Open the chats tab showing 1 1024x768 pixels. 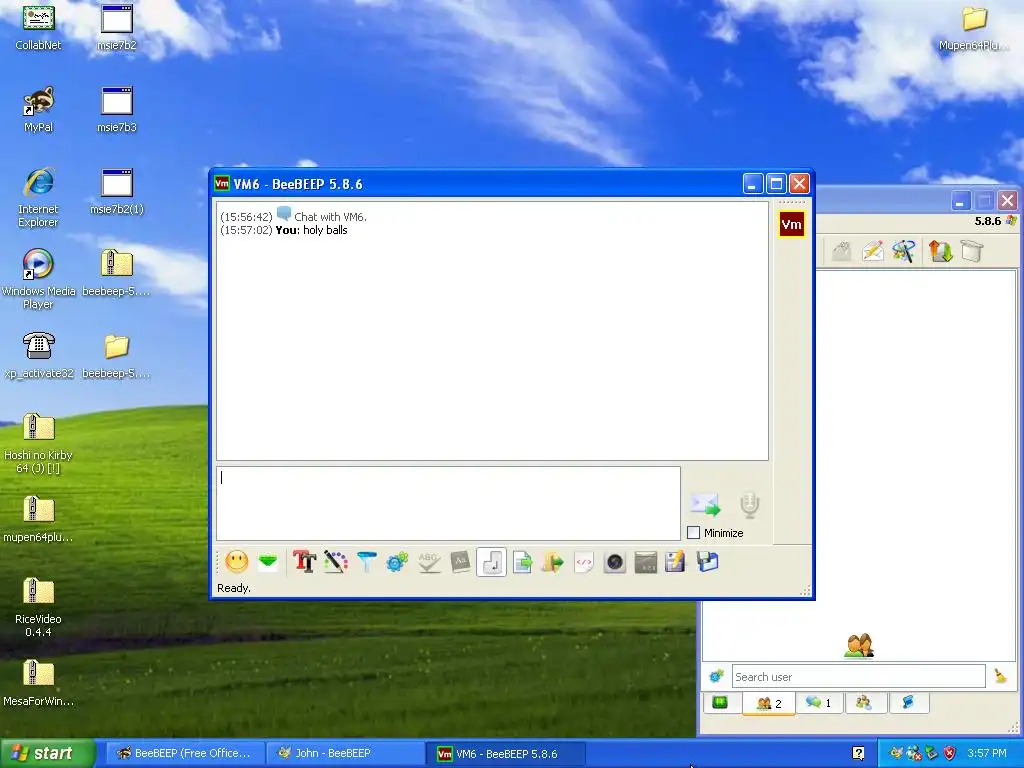pos(818,703)
